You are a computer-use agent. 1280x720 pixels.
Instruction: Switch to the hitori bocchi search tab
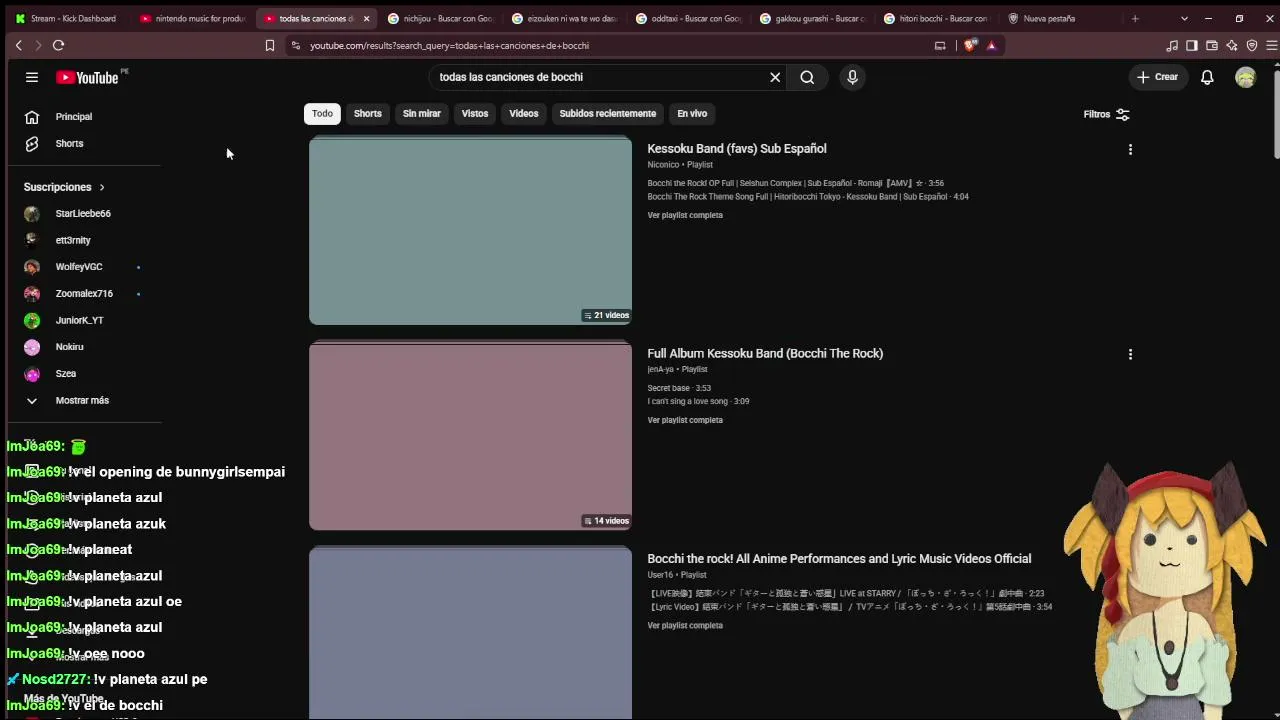point(938,18)
